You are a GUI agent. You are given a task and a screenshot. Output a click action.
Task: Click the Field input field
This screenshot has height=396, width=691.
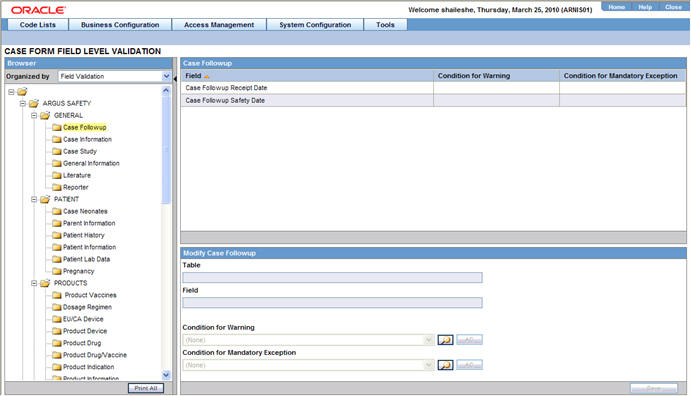332,303
